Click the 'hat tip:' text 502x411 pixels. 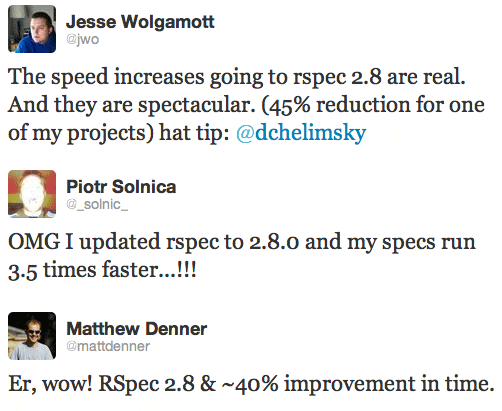(194, 132)
